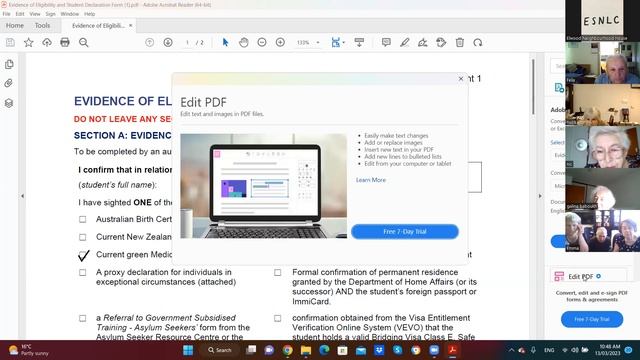
Task: Open the fit page options tool
Action: [x=336, y=42]
